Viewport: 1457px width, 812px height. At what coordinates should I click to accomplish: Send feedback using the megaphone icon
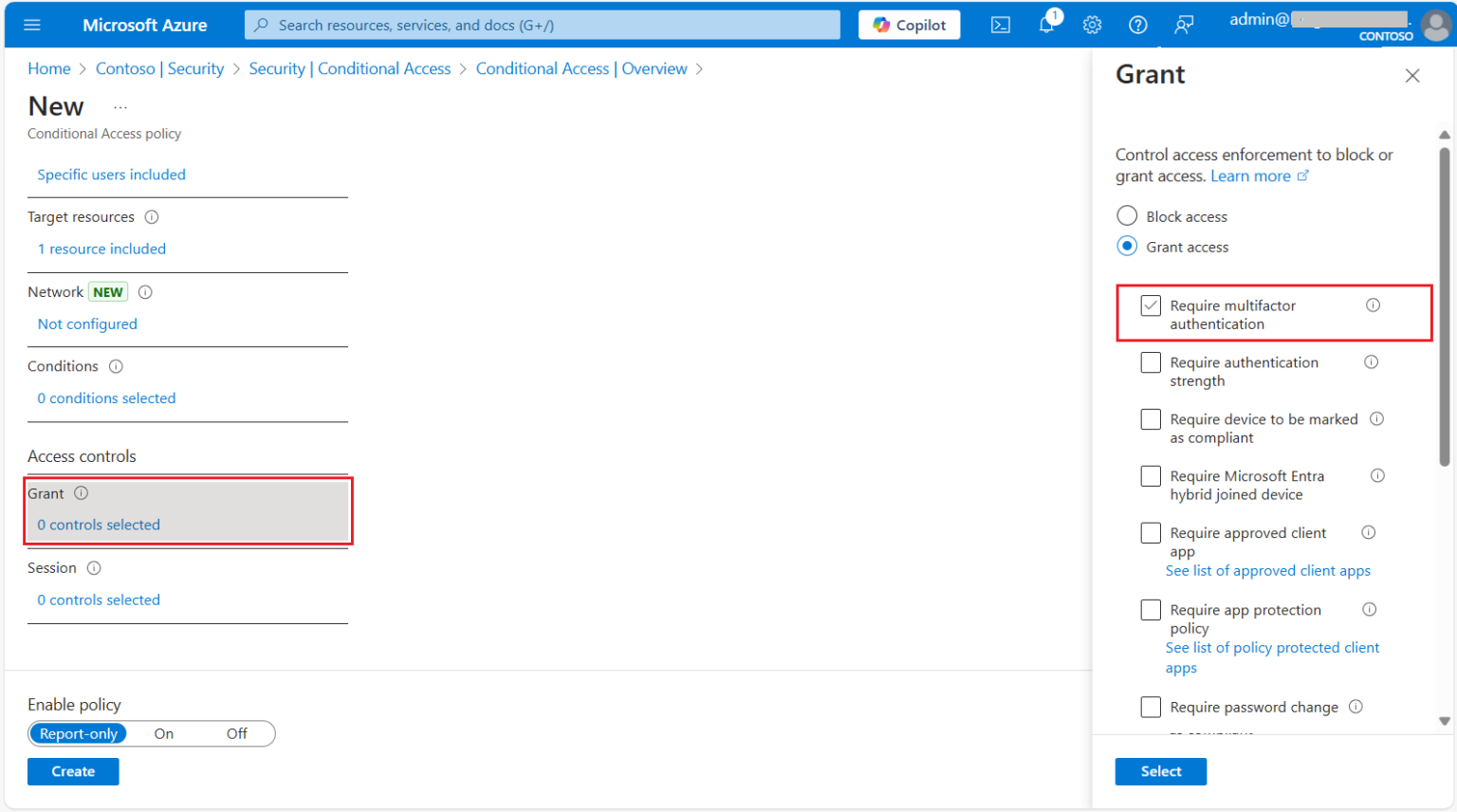coord(1183,25)
